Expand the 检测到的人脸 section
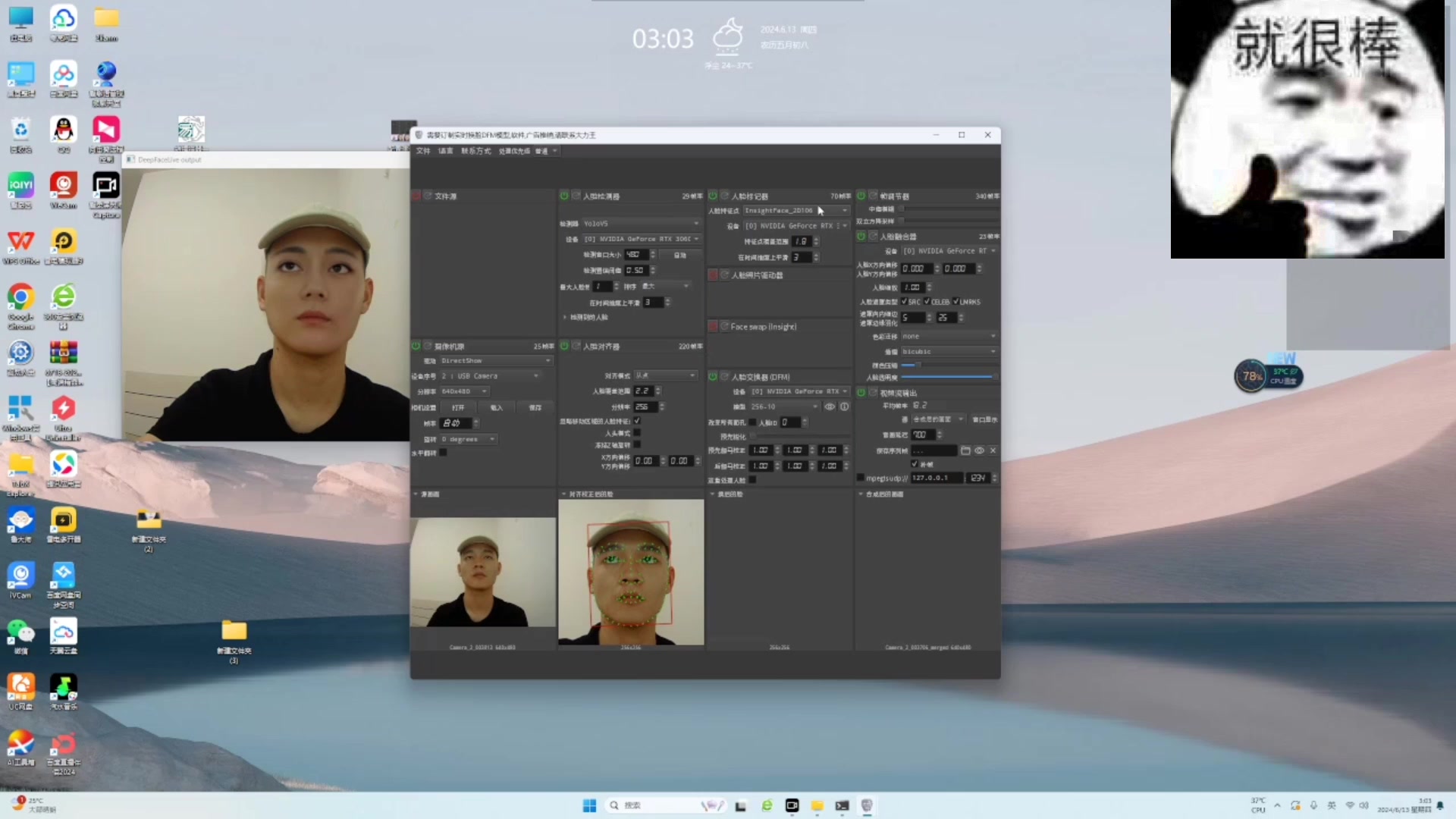The image size is (1456, 819). click(x=585, y=317)
